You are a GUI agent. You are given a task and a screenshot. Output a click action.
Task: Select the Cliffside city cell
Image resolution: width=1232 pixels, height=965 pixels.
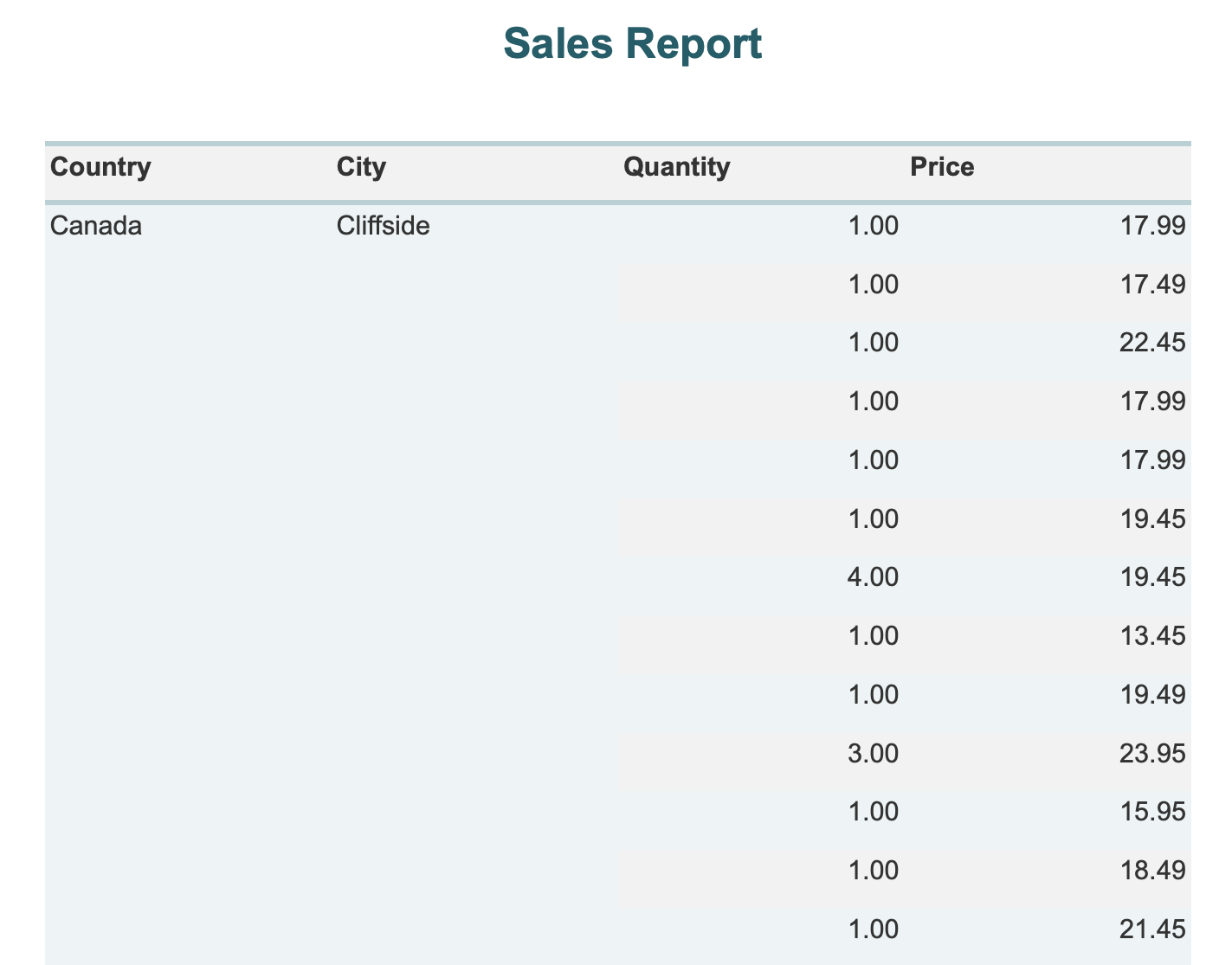[x=383, y=226]
